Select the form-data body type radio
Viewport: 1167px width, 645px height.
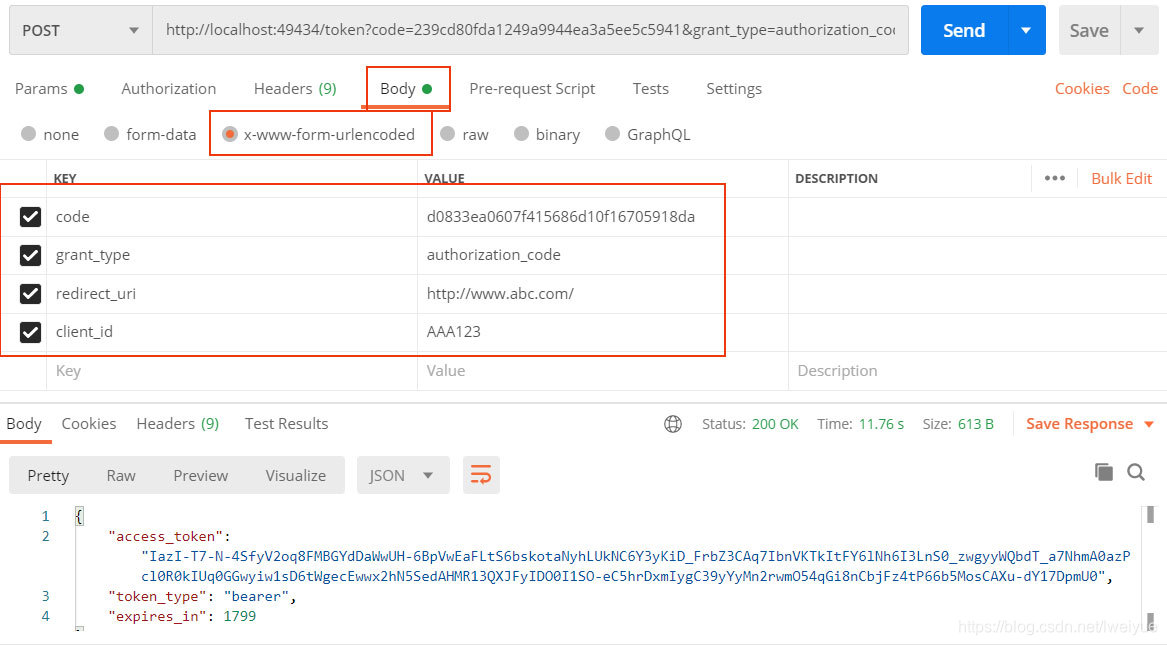point(112,134)
